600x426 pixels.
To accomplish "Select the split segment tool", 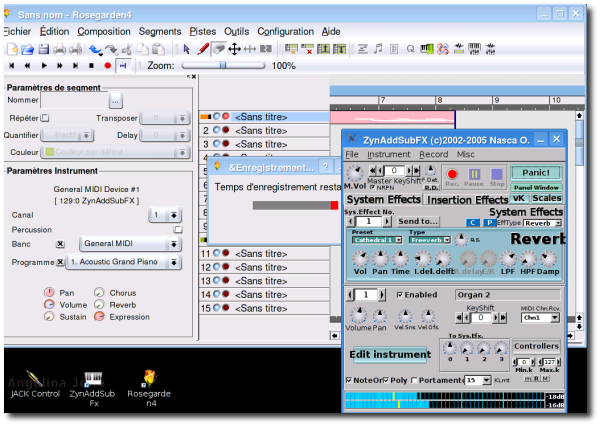I will (x=266, y=49).
